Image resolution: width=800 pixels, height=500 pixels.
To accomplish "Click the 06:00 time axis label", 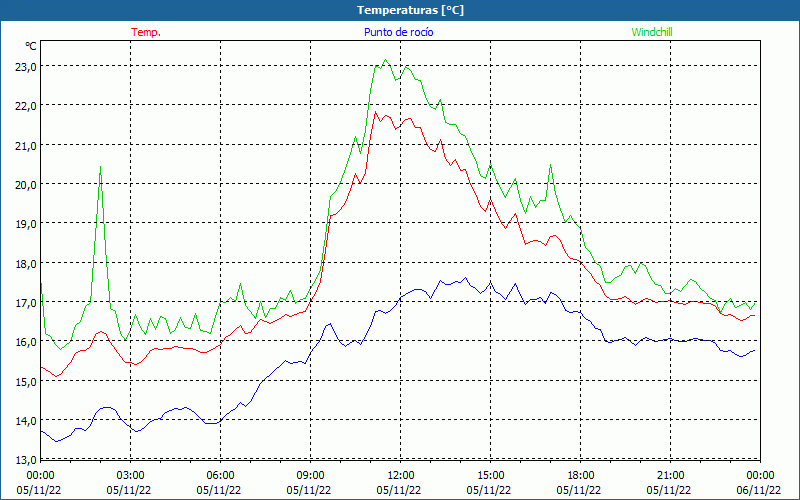I will point(220,475).
